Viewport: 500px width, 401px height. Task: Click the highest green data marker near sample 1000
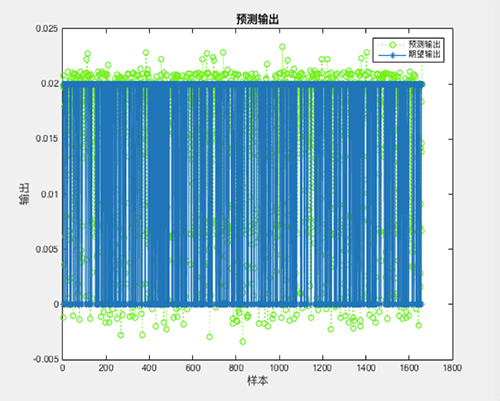[x=282, y=47]
